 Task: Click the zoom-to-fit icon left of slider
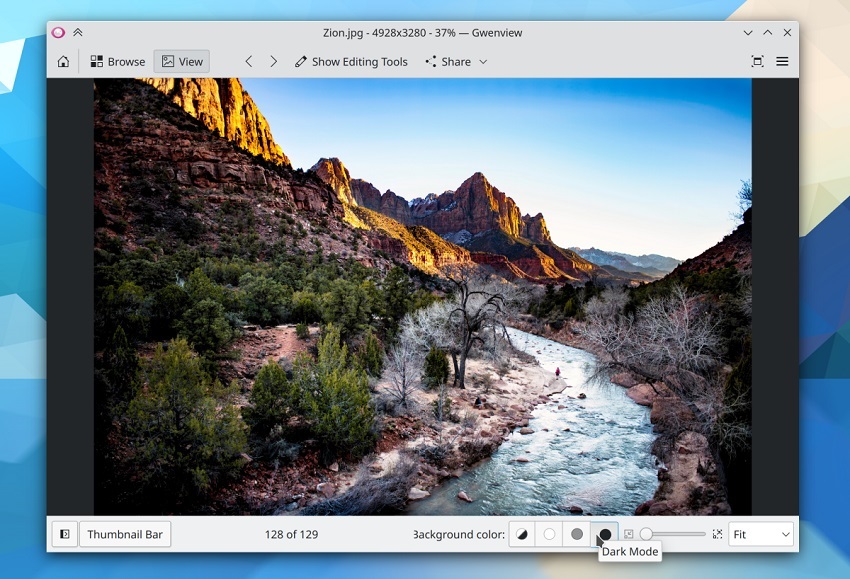click(x=629, y=534)
